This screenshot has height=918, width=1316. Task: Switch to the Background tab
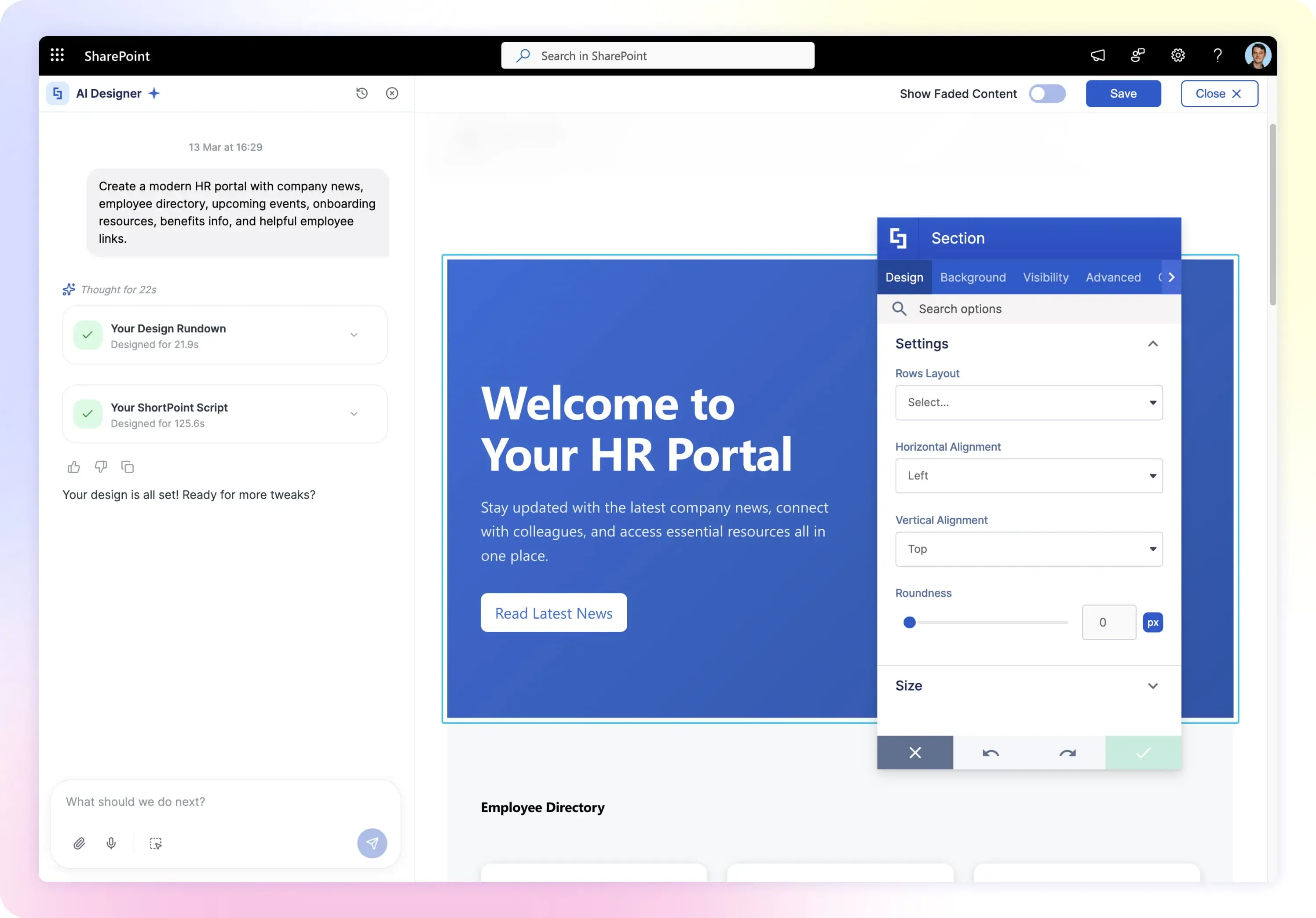pos(972,277)
